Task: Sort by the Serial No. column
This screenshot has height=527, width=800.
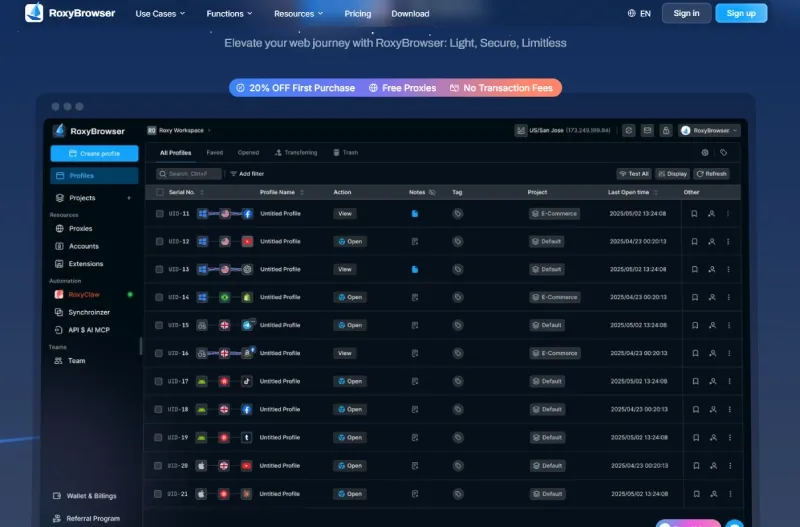Action: click(x=202, y=192)
